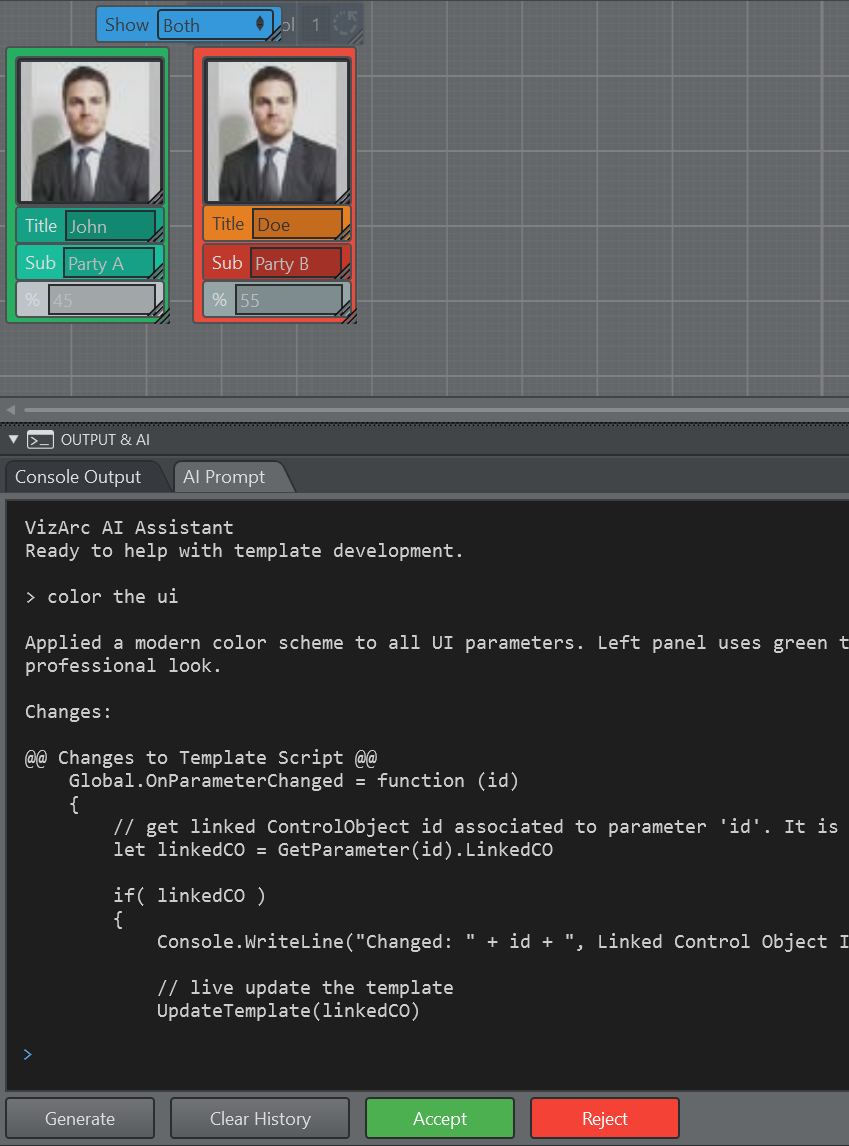Click the Title field containing John
The width and height of the screenshot is (849, 1146).
point(110,226)
